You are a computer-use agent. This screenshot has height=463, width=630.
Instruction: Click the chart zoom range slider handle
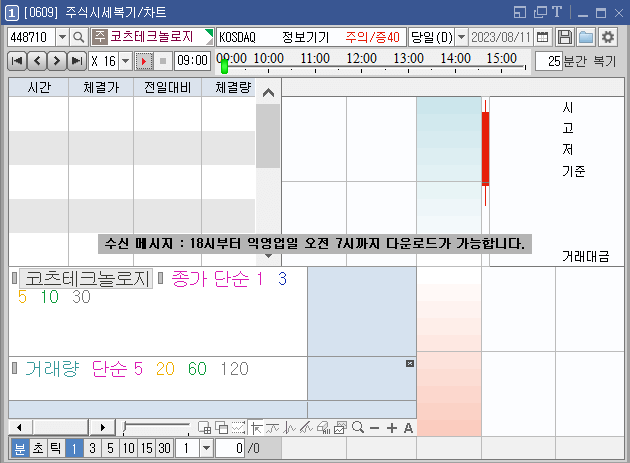(x=124, y=428)
